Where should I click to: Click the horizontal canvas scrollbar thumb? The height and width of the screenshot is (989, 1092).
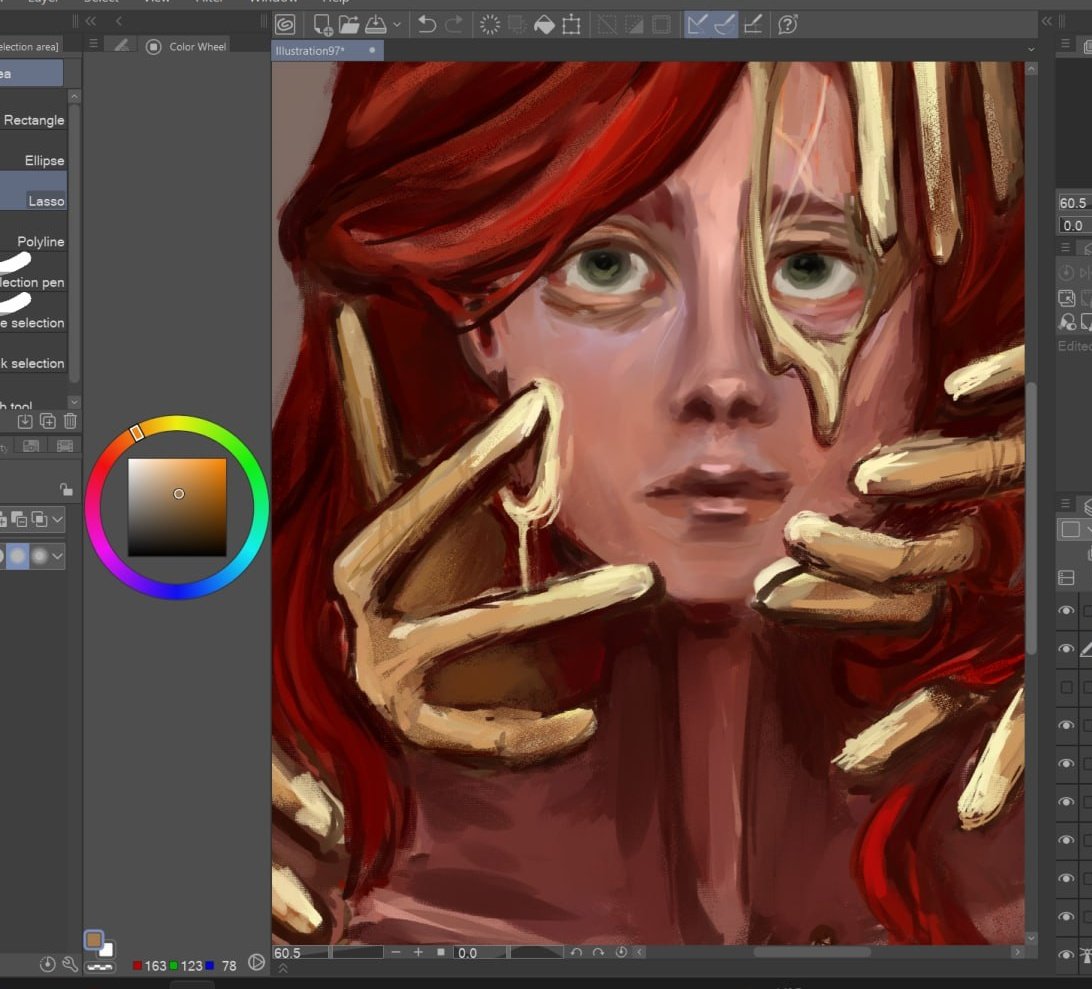tap(812, 952)
